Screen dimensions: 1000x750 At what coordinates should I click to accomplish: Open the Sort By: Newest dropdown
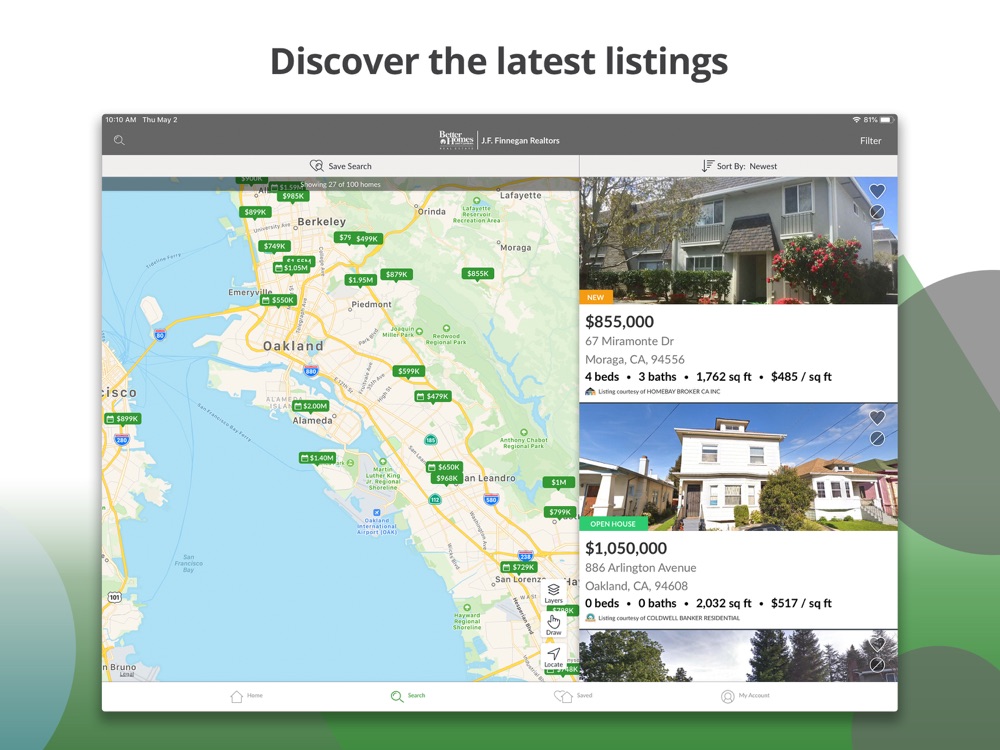tap(739, 166)
